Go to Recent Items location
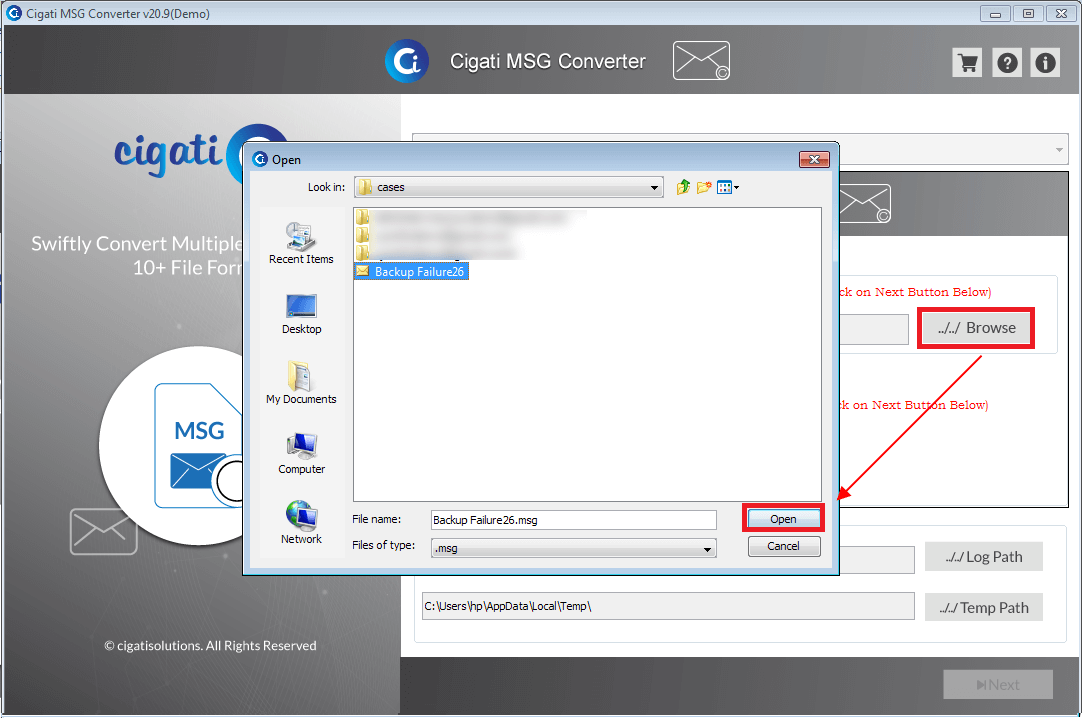The width and height of the screenshot is (1082, 718). coord(301,243)
